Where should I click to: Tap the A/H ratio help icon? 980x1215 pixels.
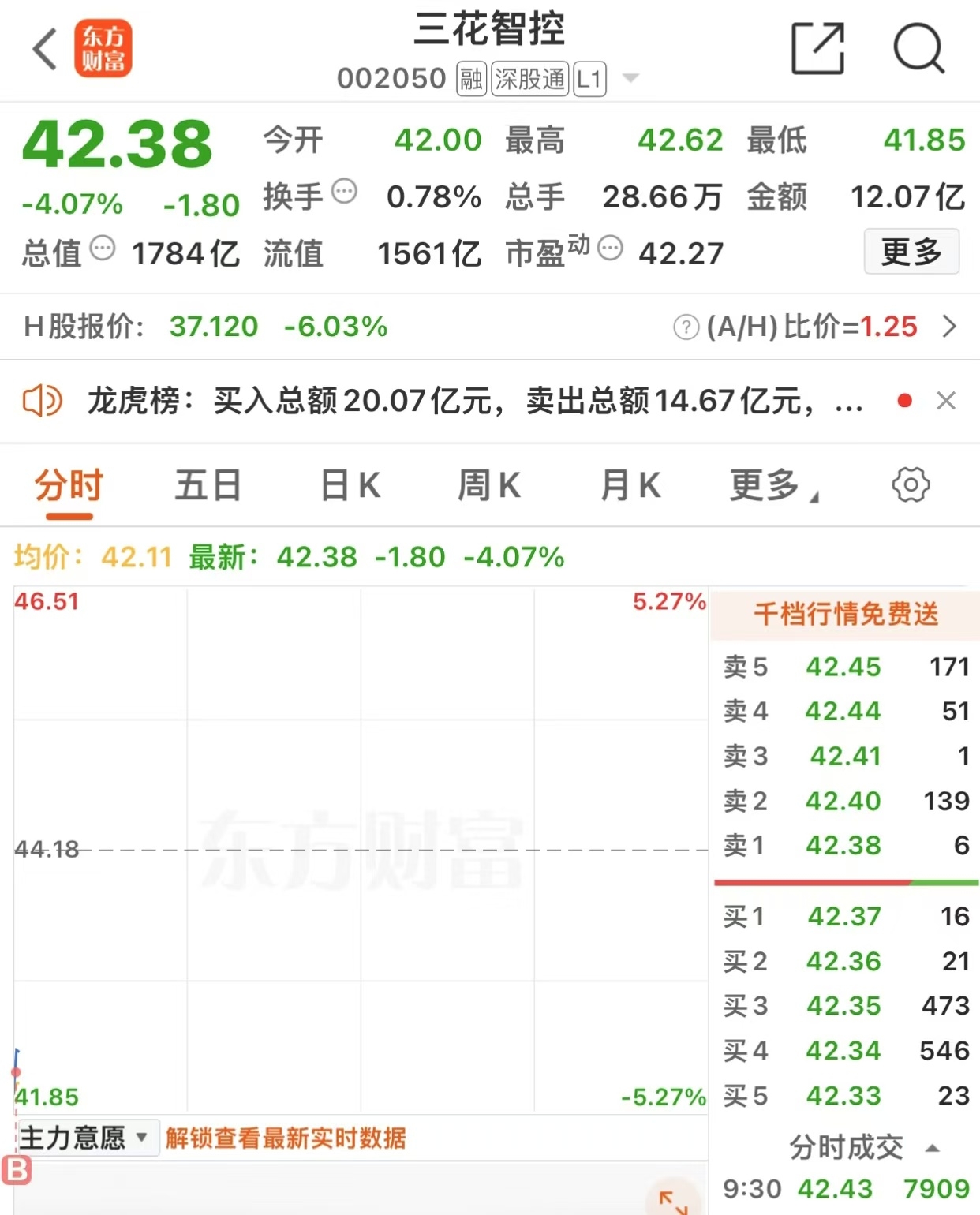[686, 327]
